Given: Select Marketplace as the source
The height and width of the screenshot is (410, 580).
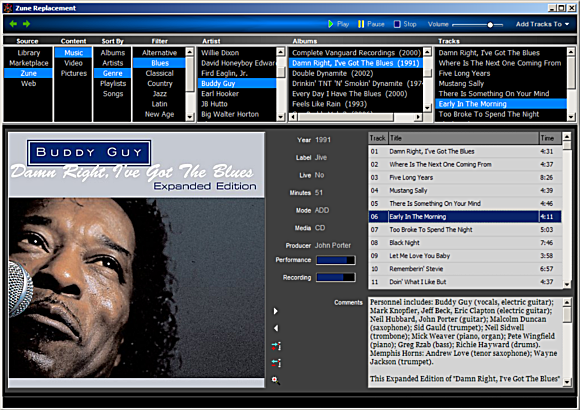Looking at the screenshot, I should (28, 63).
